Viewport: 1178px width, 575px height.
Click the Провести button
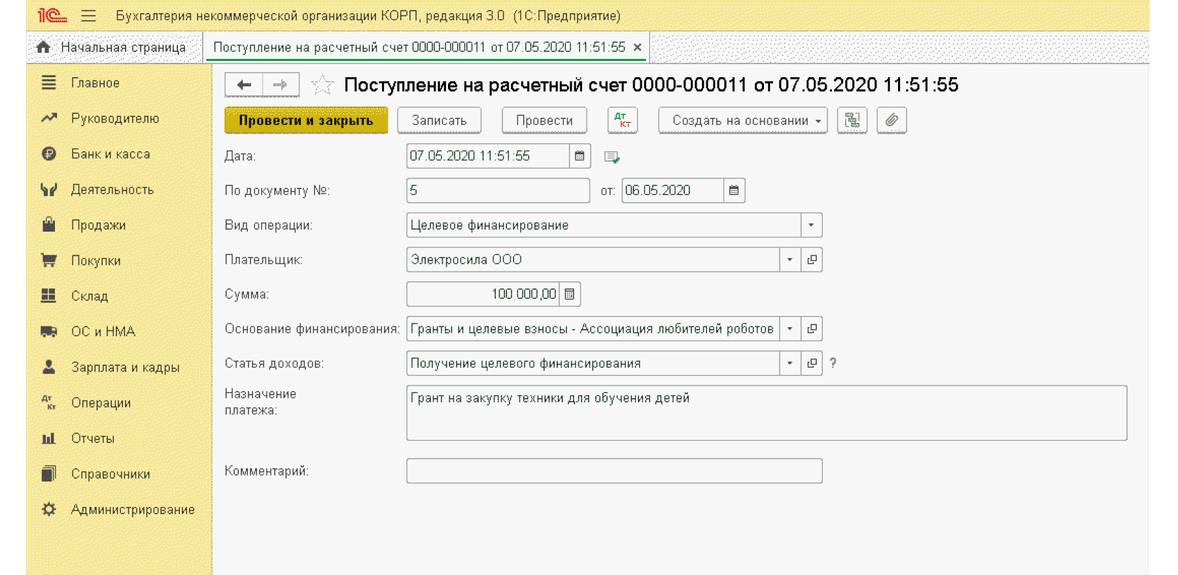click(x=545, y=120)
